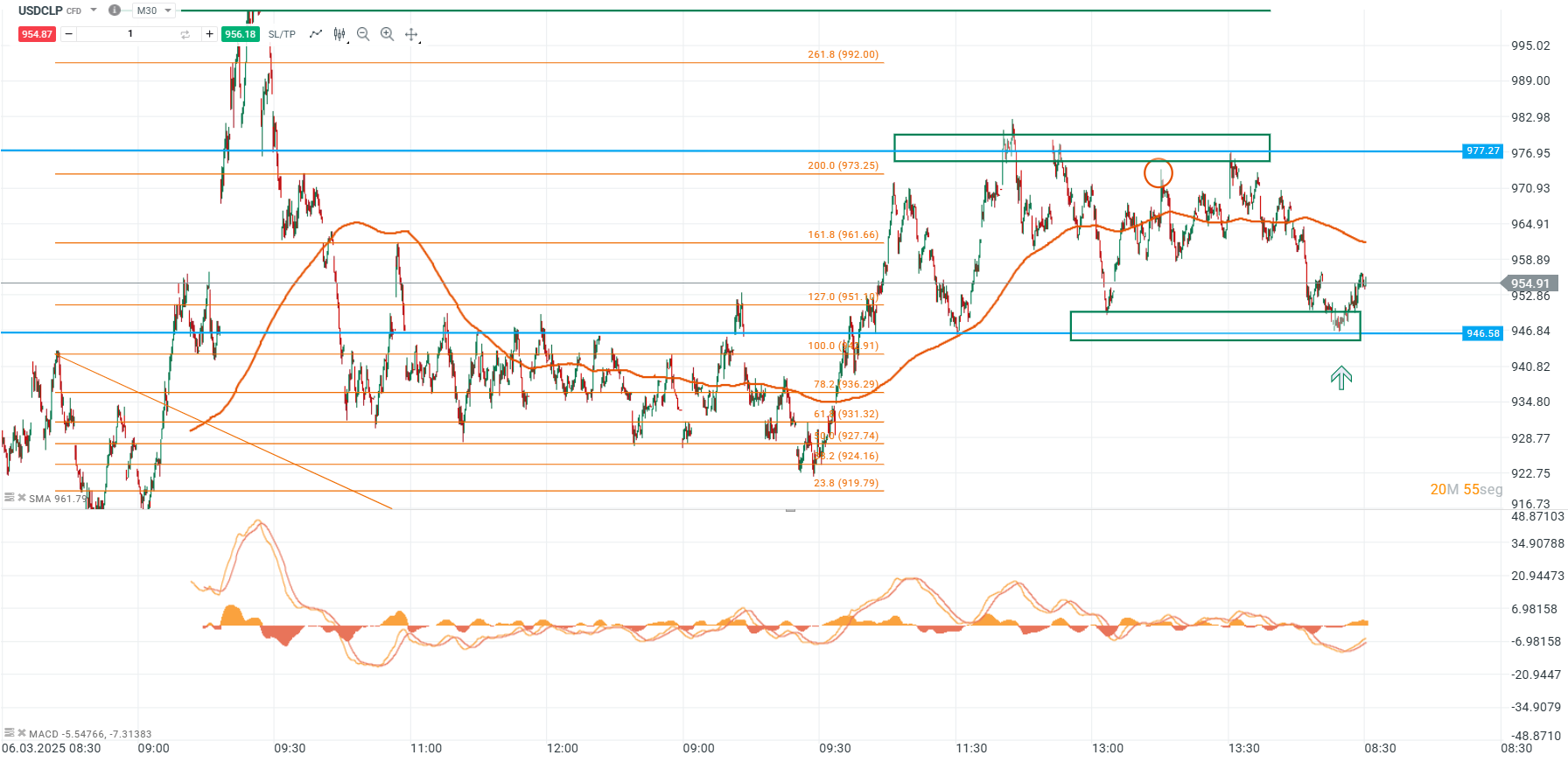The width and height of the screenshot is (1568, 762).
Task: Remove the SMA indicator
Action: pyautogui.click(x=22, y=498)
